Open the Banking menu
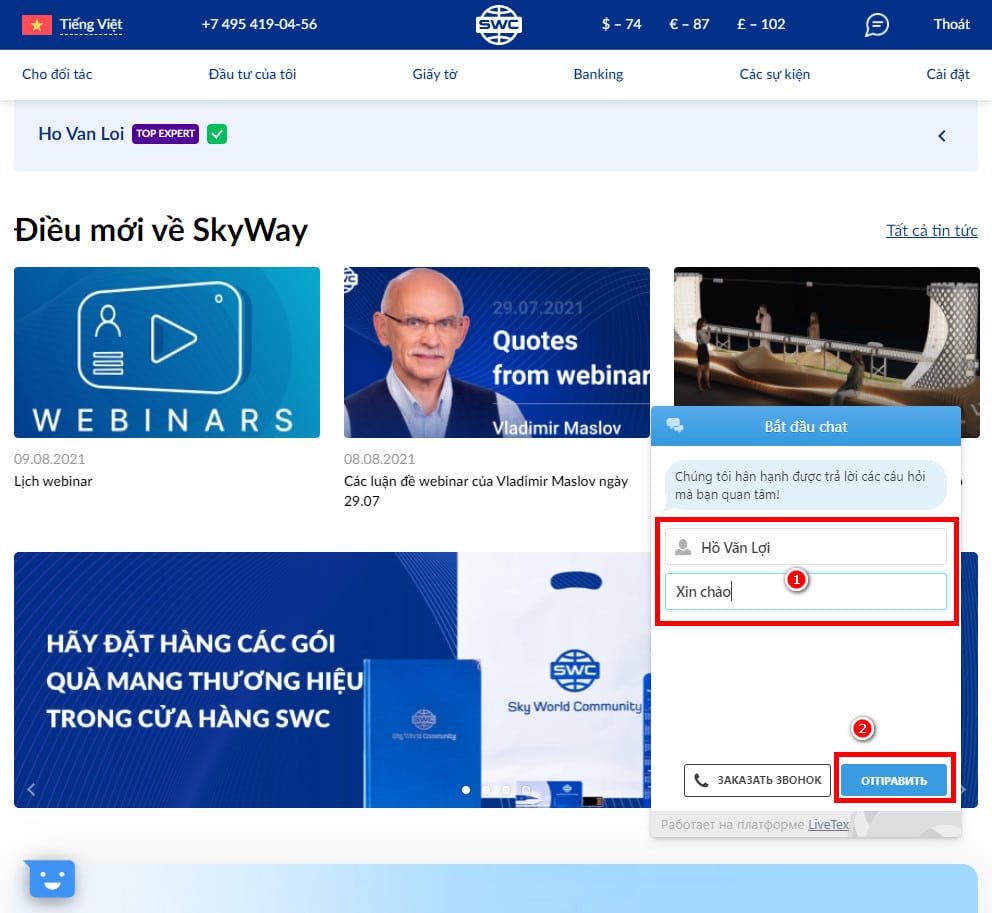 point(598,75)
